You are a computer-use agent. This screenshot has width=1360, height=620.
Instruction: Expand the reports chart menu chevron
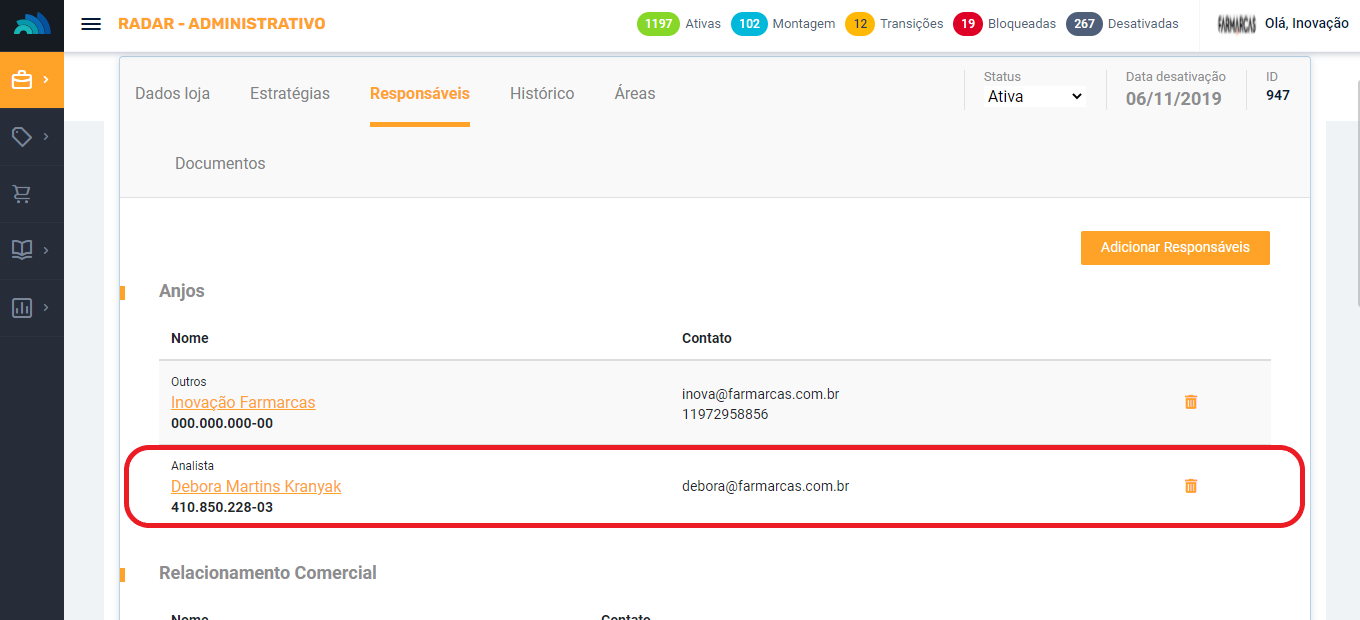(46, 308)
